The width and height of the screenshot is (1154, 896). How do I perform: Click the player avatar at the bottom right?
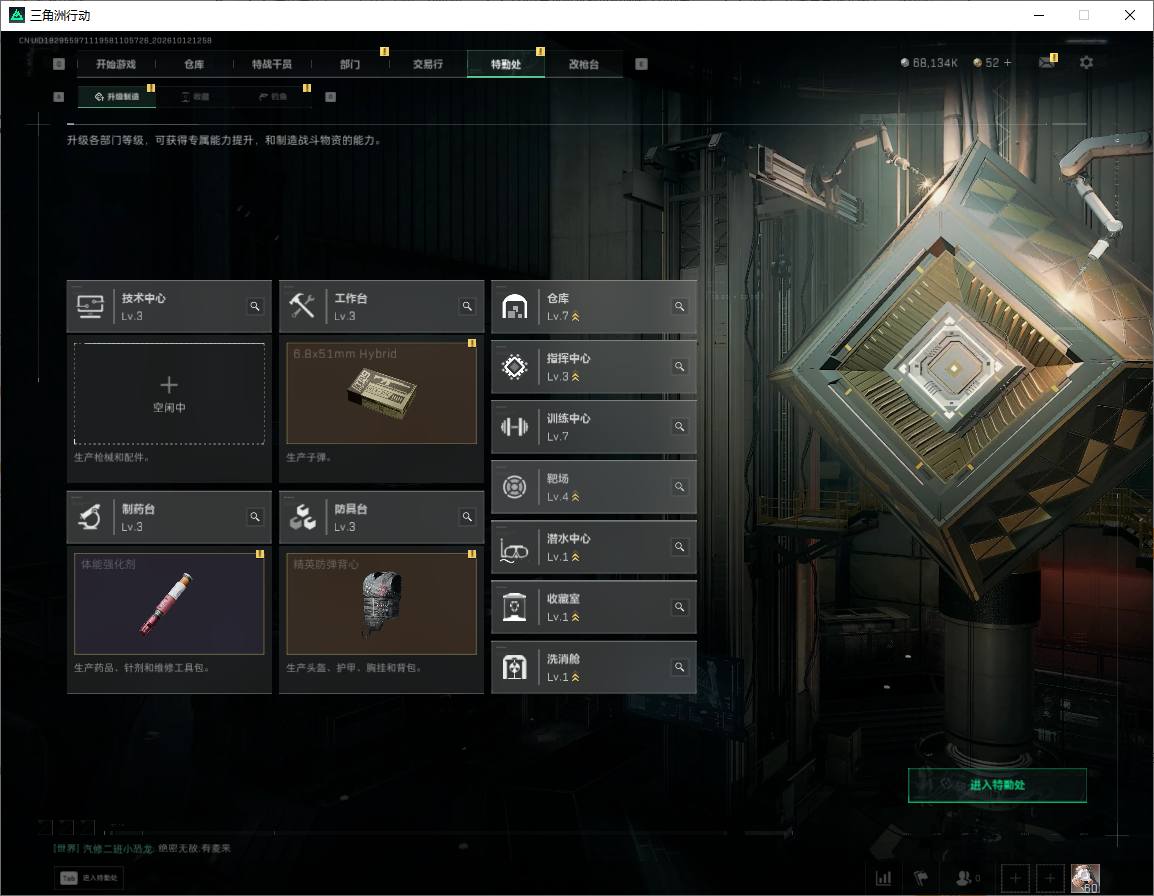(x=1085, y=878)
